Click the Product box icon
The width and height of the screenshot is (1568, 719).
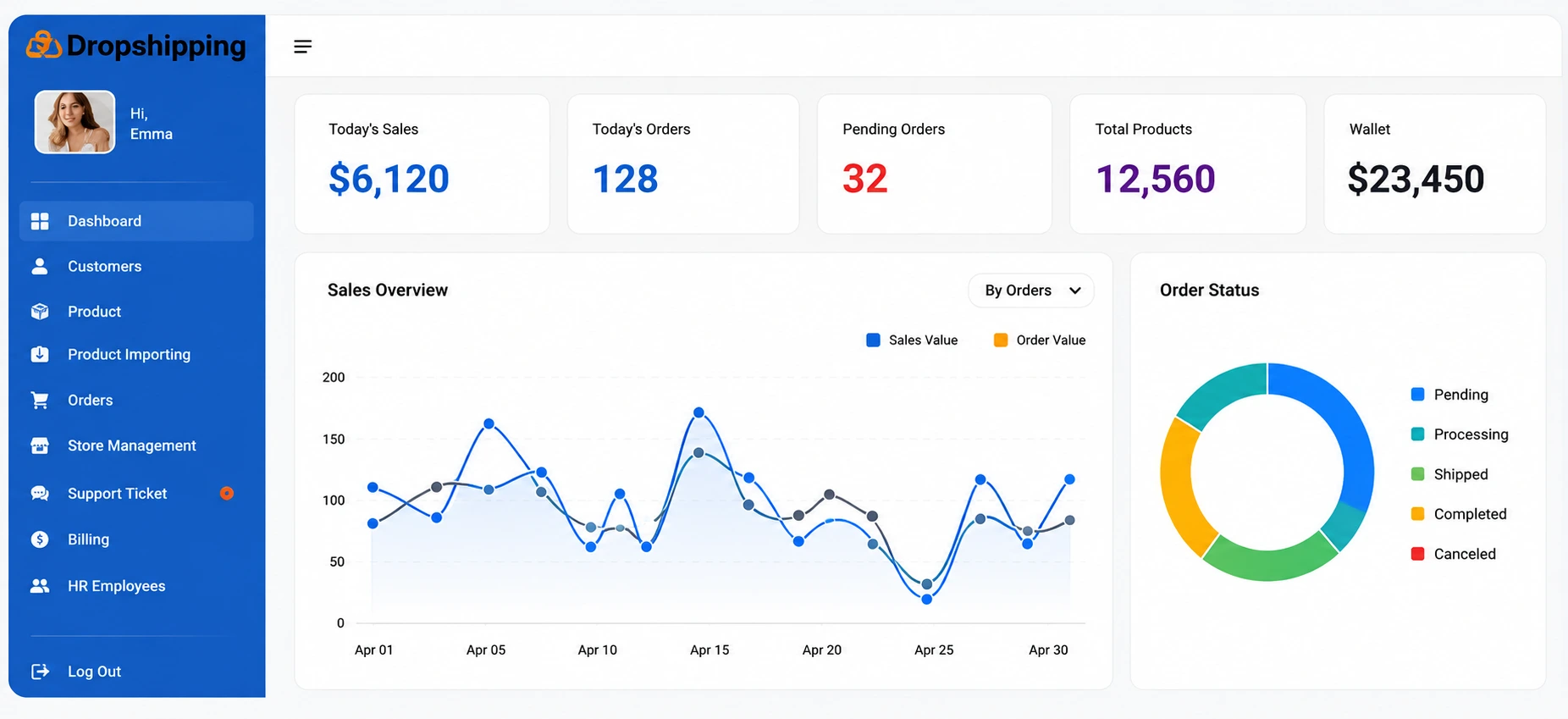coord(40,312)
